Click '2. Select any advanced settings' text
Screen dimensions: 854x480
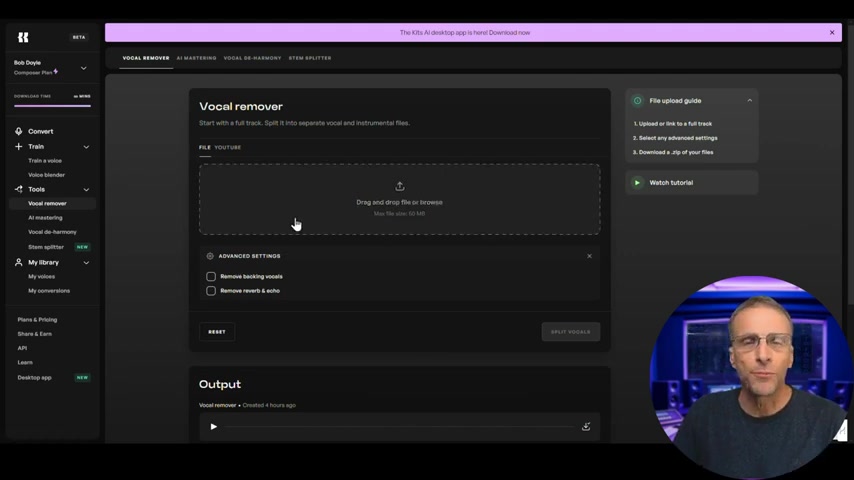[675, 138]
